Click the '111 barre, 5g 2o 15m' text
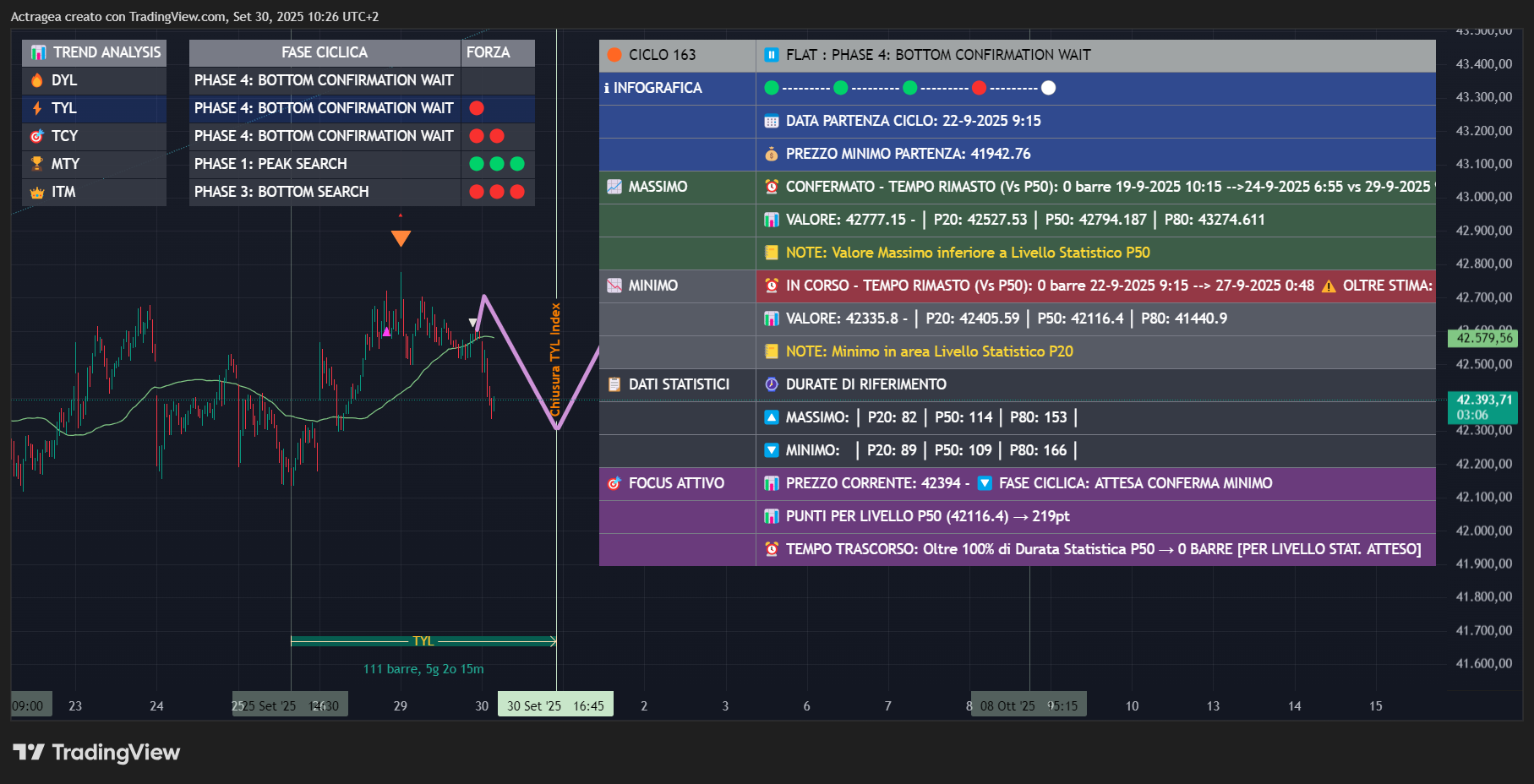1534x784 pixels. [x=423, y=669]
